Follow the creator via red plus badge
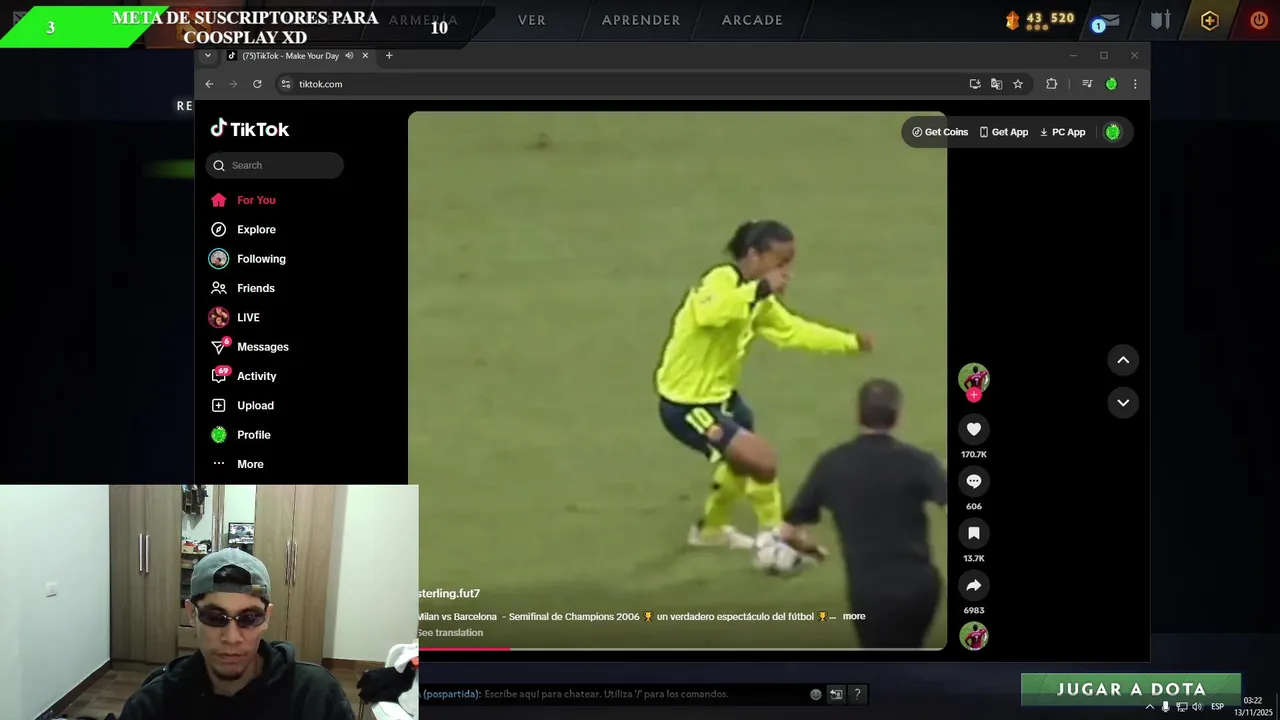The height and width of the screenshot is (720, 1280). (973, 395)
